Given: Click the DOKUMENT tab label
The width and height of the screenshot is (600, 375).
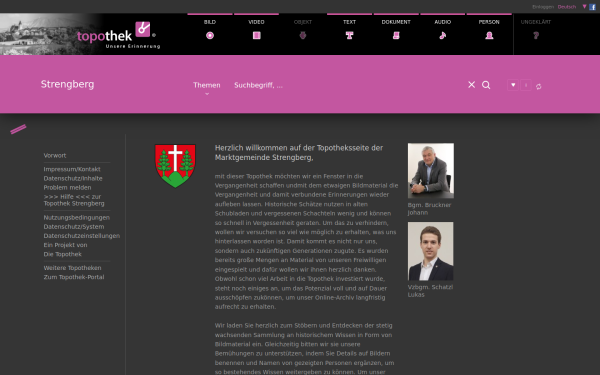Looking at the screenshot, I should point(396,22).
